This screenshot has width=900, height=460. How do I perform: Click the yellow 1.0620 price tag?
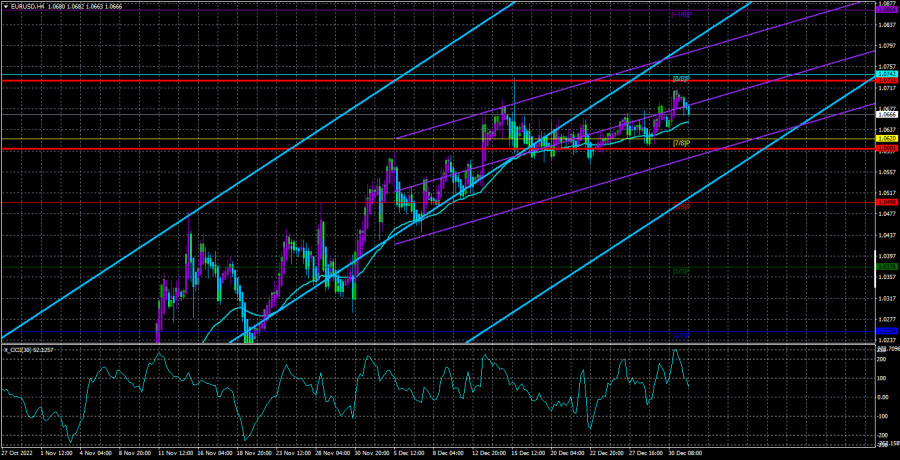(887, 139)
